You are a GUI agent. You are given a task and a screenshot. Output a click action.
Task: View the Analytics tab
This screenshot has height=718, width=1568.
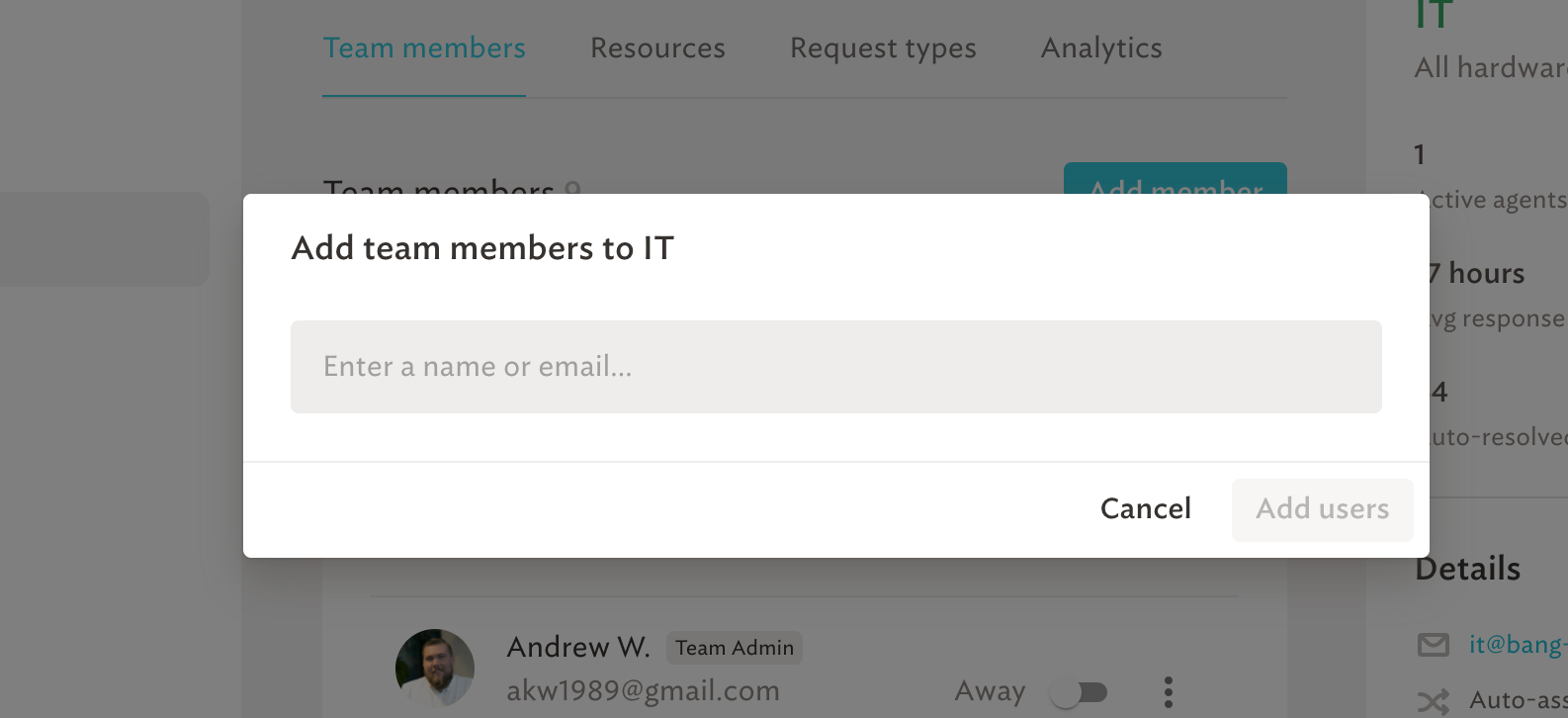coord(1101,47)
